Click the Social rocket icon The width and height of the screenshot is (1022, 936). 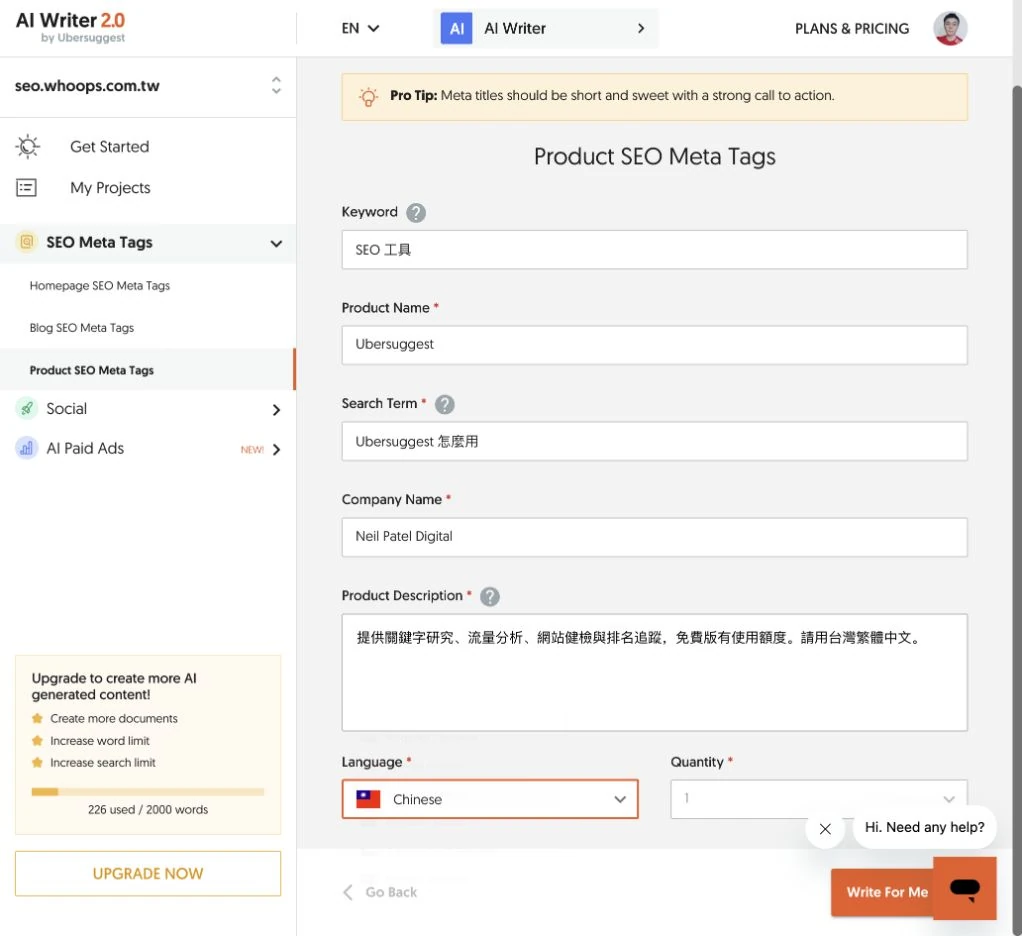click(x=27, y=409)
